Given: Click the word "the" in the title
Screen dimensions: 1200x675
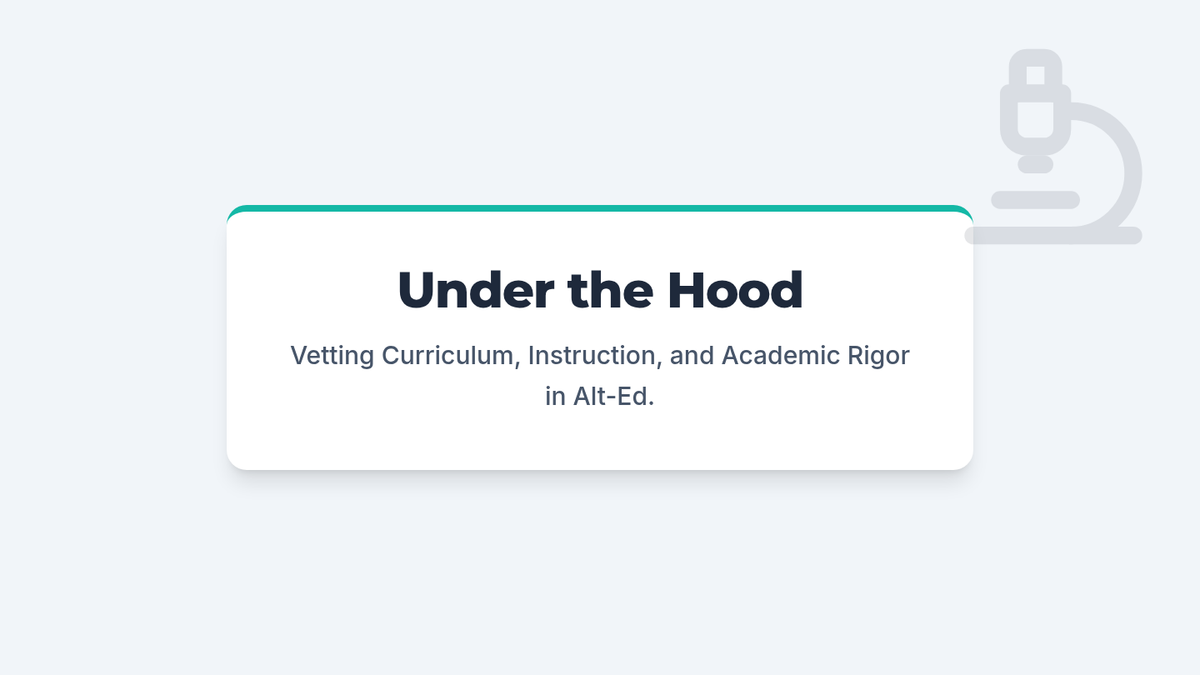Looking at the screenshot, I should (611, 290).
